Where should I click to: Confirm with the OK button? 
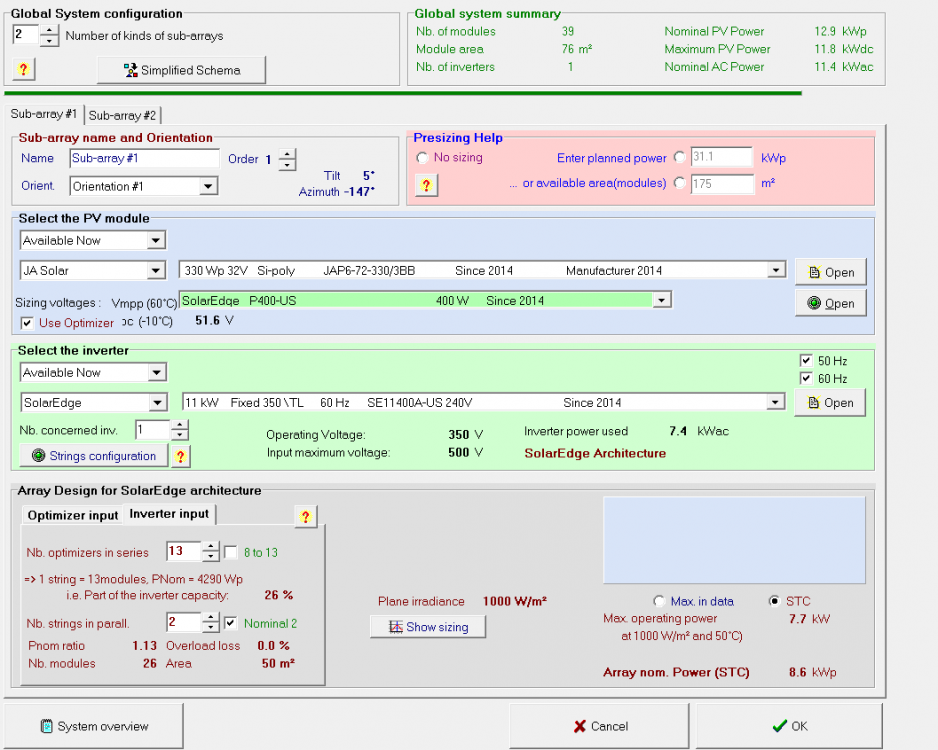[x=789, y=726]
